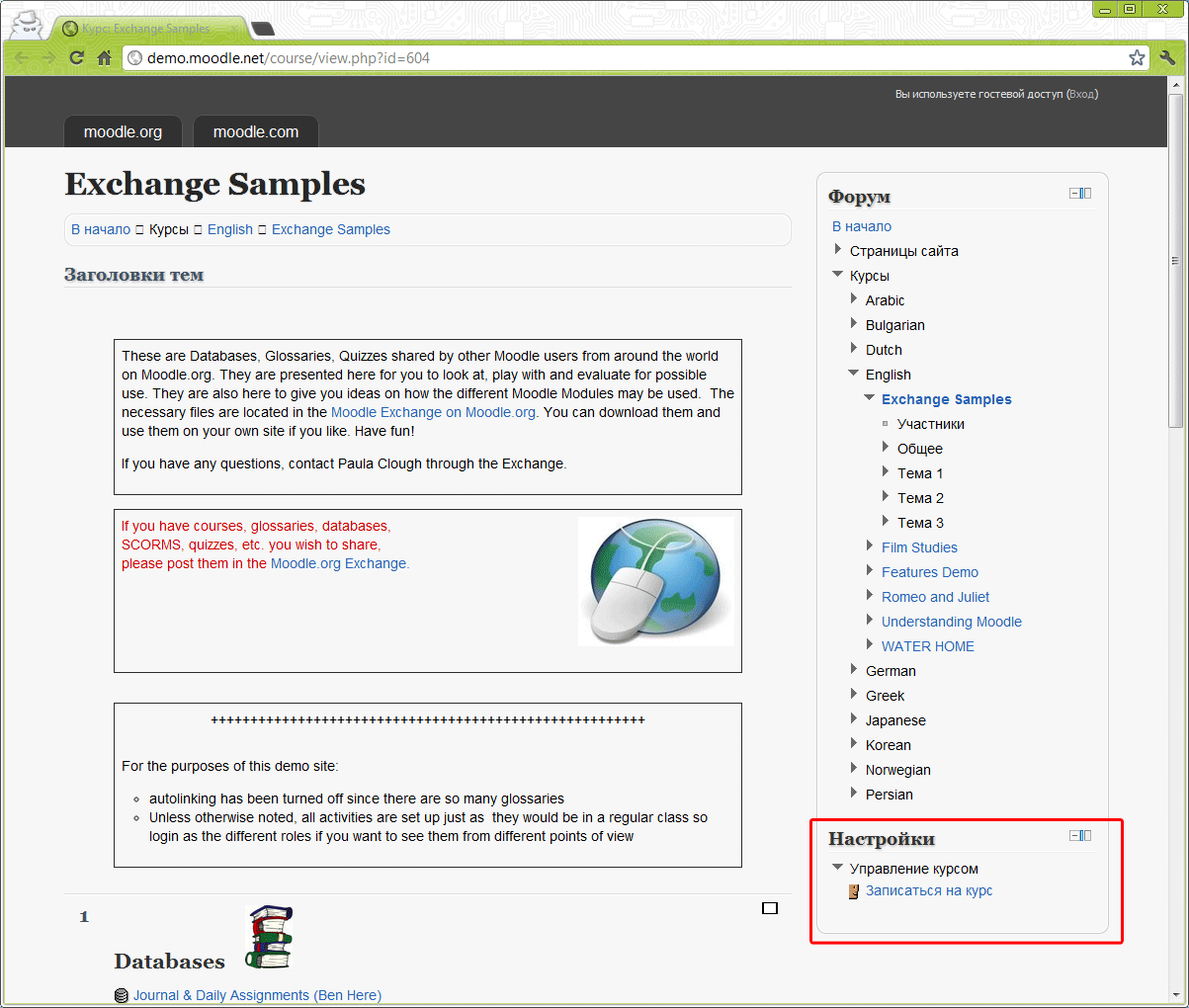Screen dimensions: 1189x1008
Task: Dock the Настройки block to the side
Action: pyautogui.click(x=1086, y=835)
